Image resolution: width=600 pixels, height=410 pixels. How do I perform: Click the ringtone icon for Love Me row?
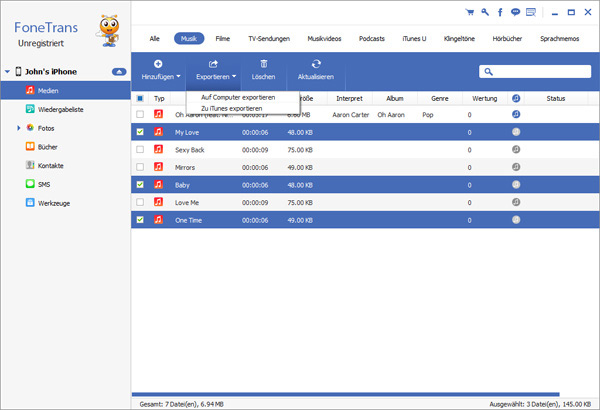516,202
